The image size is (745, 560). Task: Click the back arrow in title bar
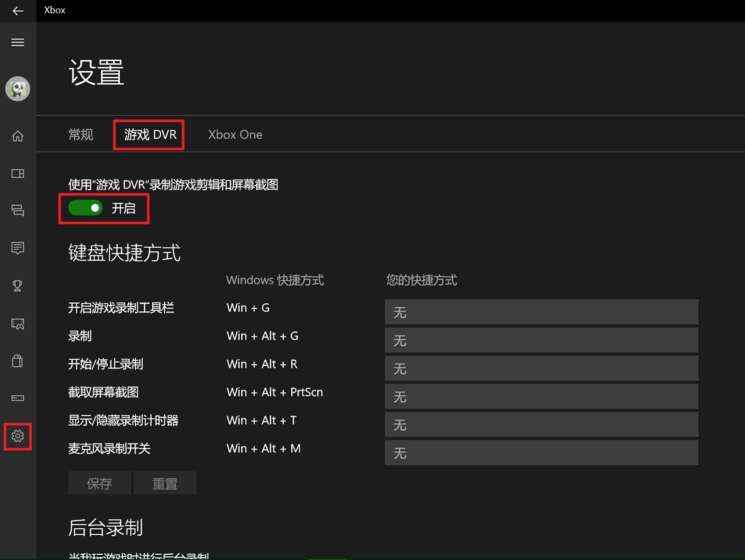point(17,10)
